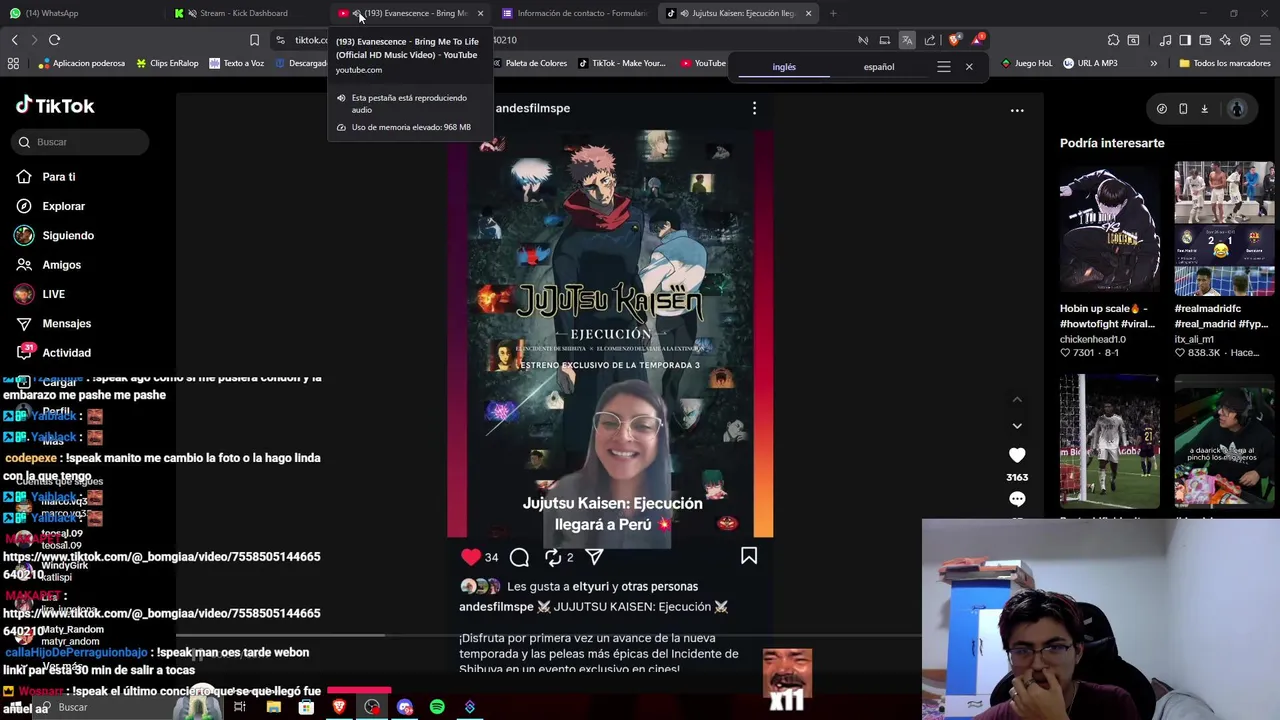Open the "TikTok - Make Your..." bookmark

click(x=621, y=63)
